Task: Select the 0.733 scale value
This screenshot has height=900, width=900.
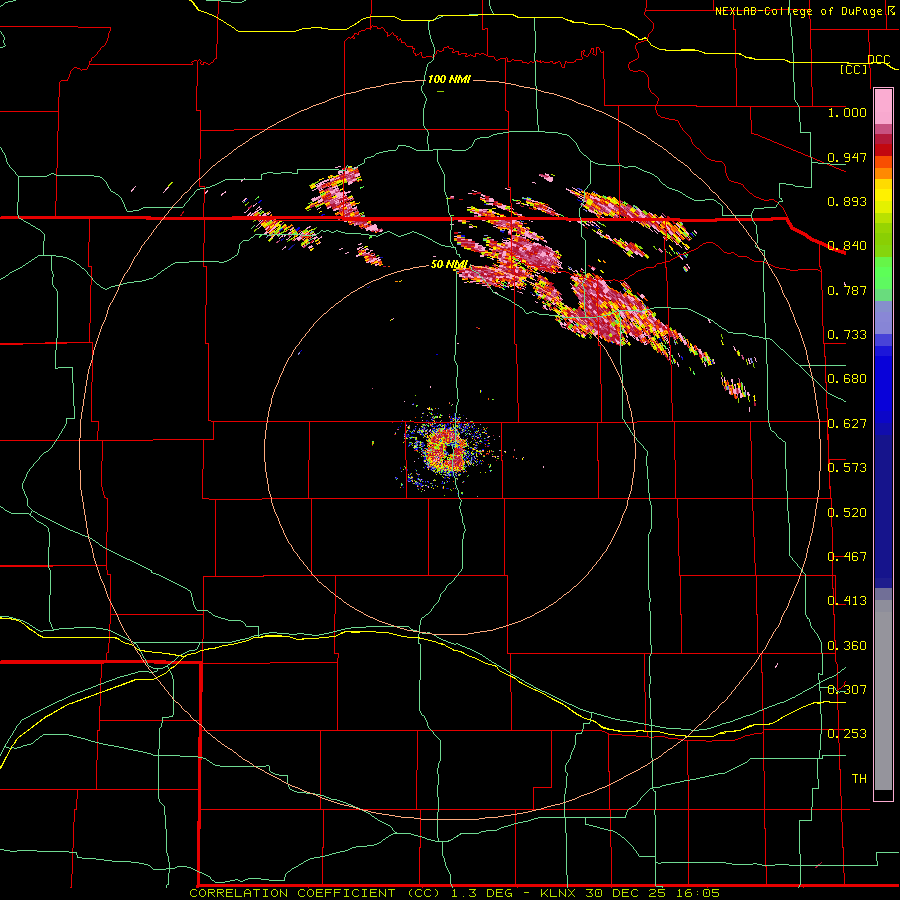Action: click(x=847, y=335)
